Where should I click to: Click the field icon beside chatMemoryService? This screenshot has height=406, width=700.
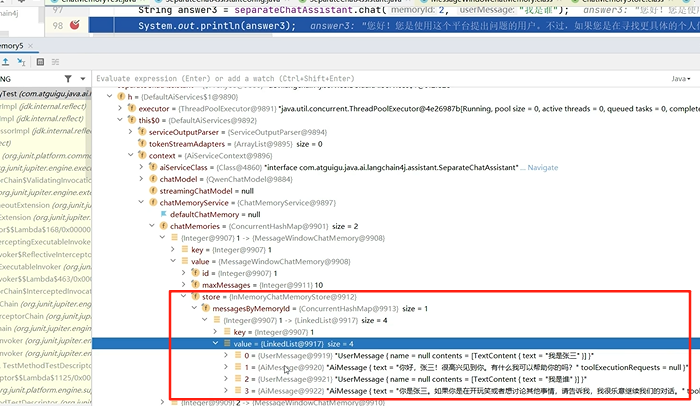click(153, 202)
